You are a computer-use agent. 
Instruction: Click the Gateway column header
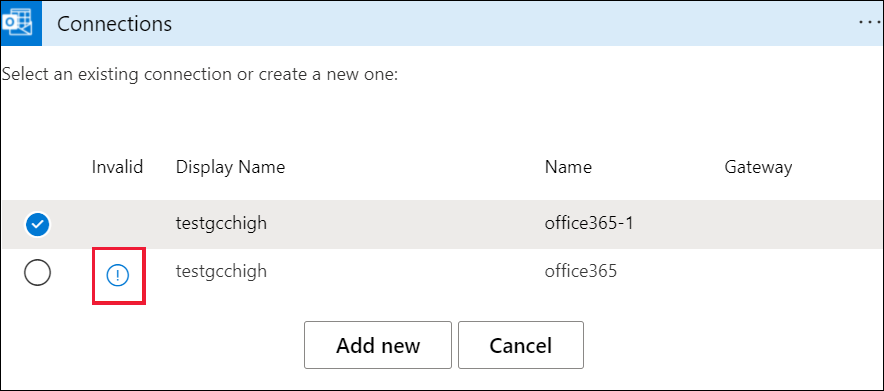click(x=758, y=167)
